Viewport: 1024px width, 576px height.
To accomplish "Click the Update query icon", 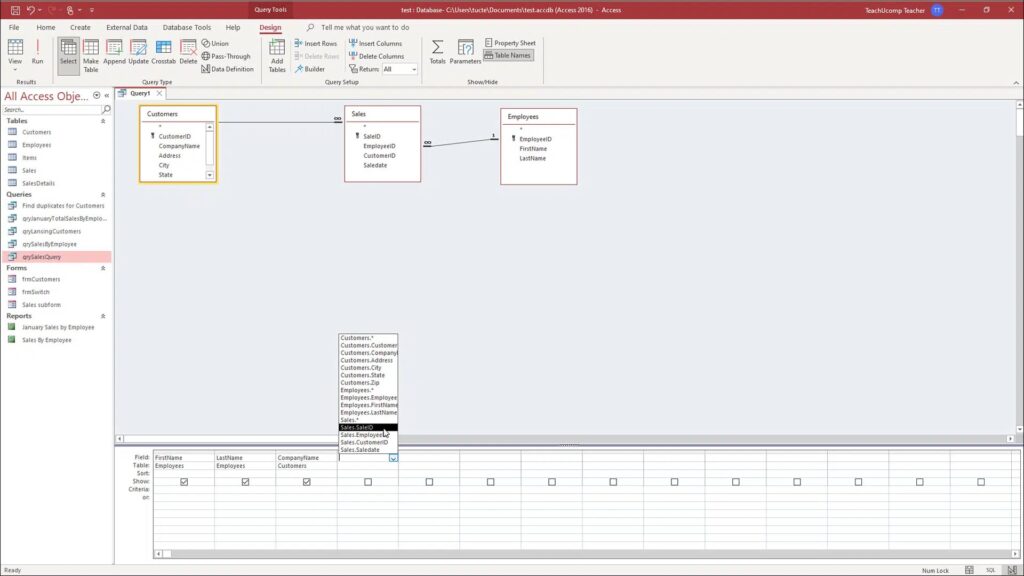I will 138,51.
